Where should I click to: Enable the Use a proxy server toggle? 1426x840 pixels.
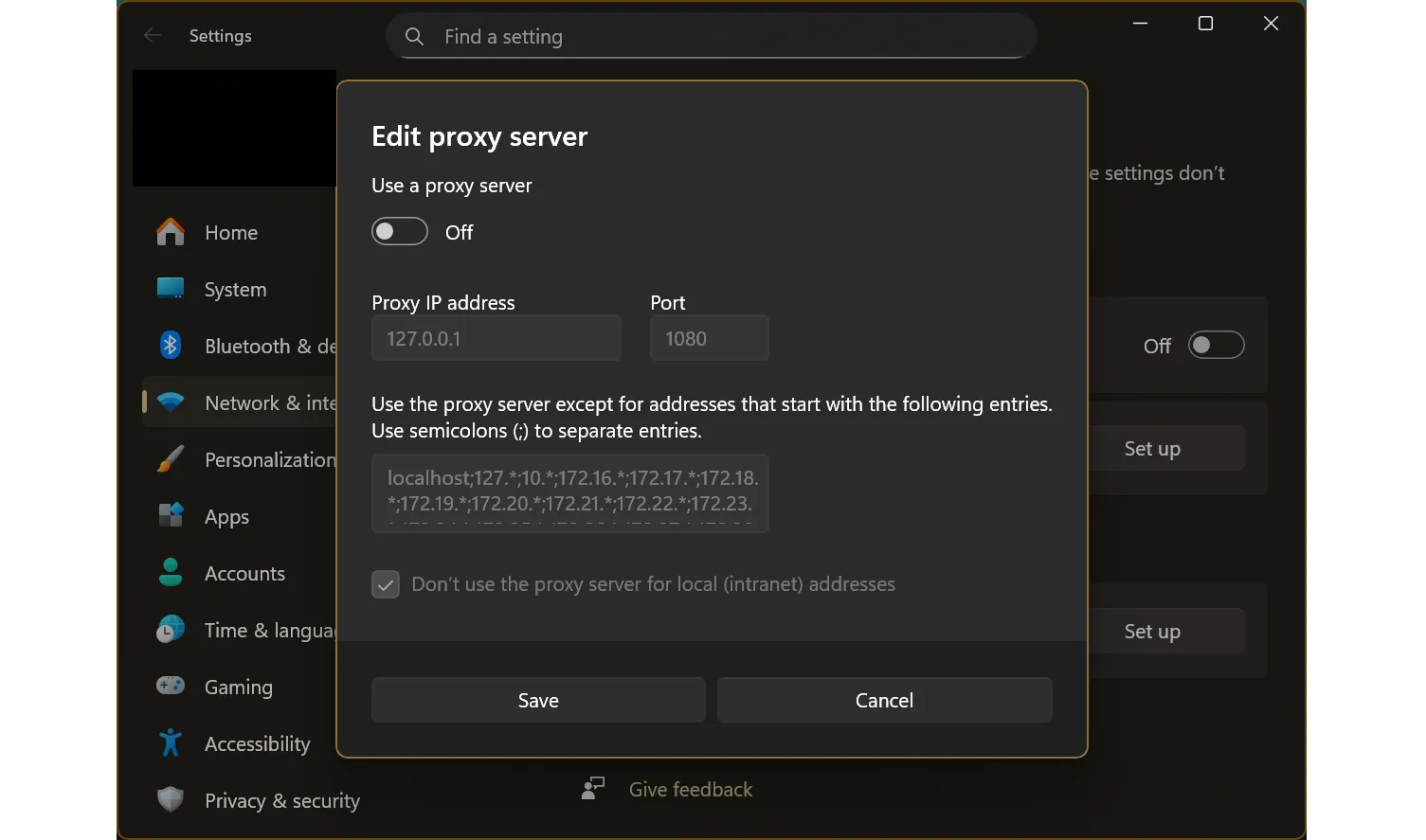tap(399, 231)
